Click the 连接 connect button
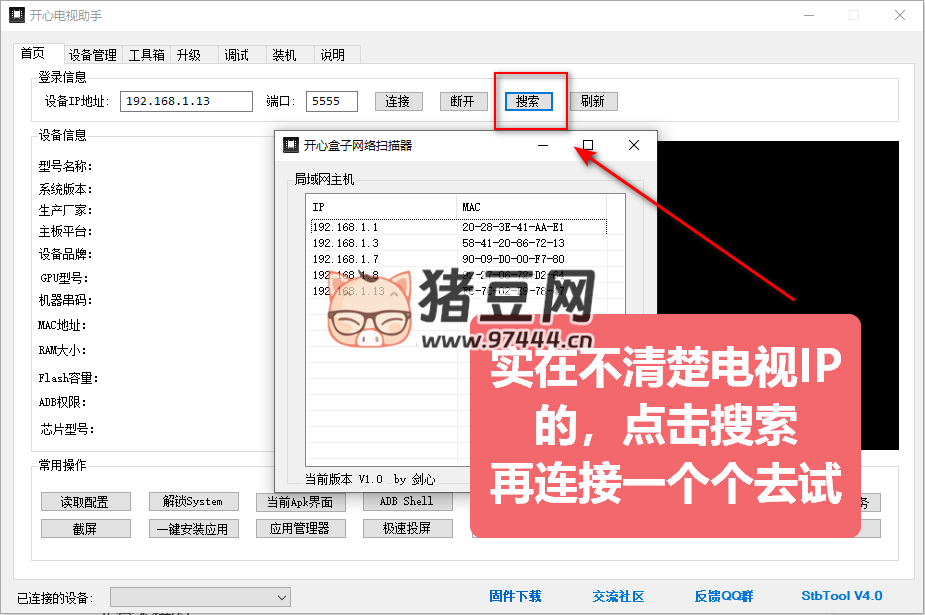This screenshot has width=925, height=615. click(x=398, y=100)
